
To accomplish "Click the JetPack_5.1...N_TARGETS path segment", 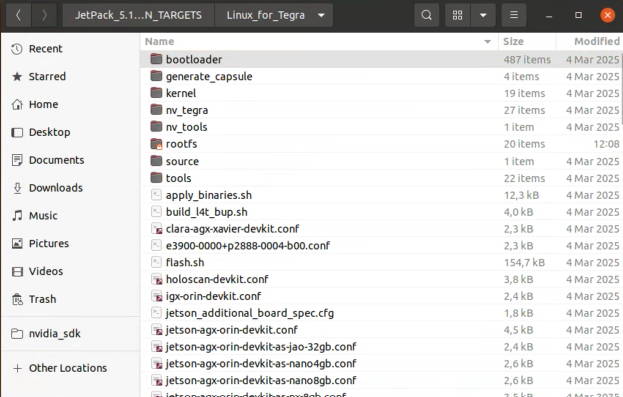I will tap(138, 15).
